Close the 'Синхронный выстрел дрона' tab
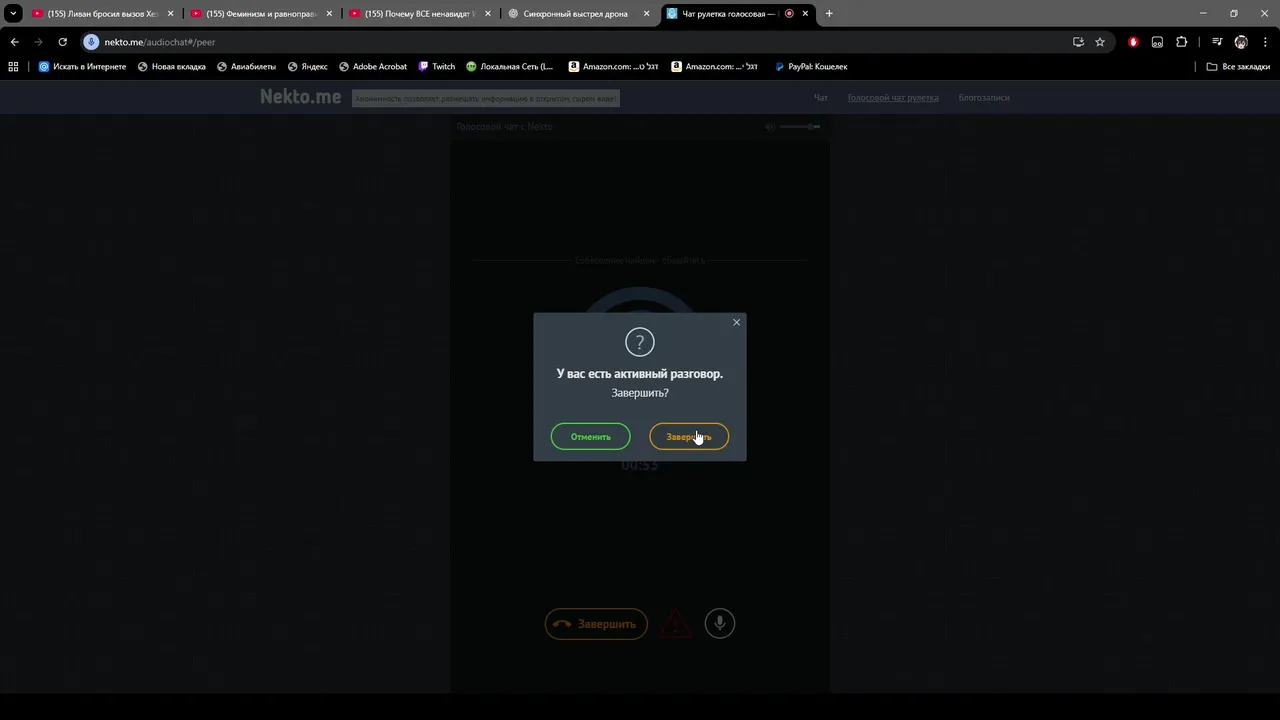 tap(647, 14)
